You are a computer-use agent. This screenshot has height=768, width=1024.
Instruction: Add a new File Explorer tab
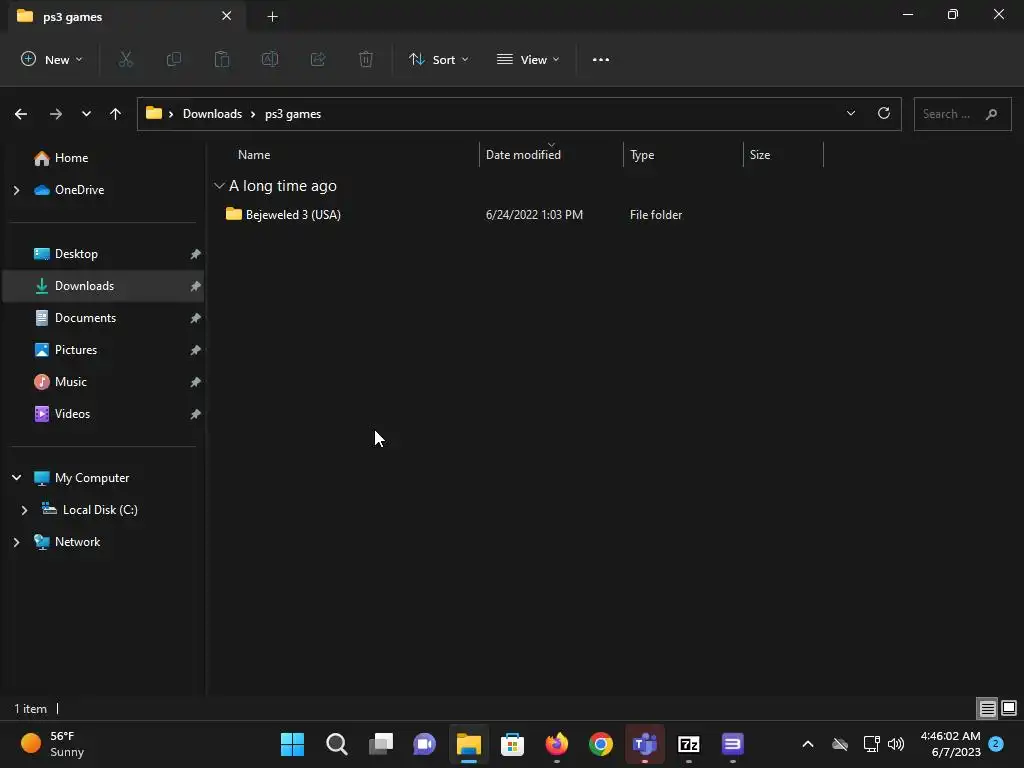pyautogui.click(x=272, y=16)
